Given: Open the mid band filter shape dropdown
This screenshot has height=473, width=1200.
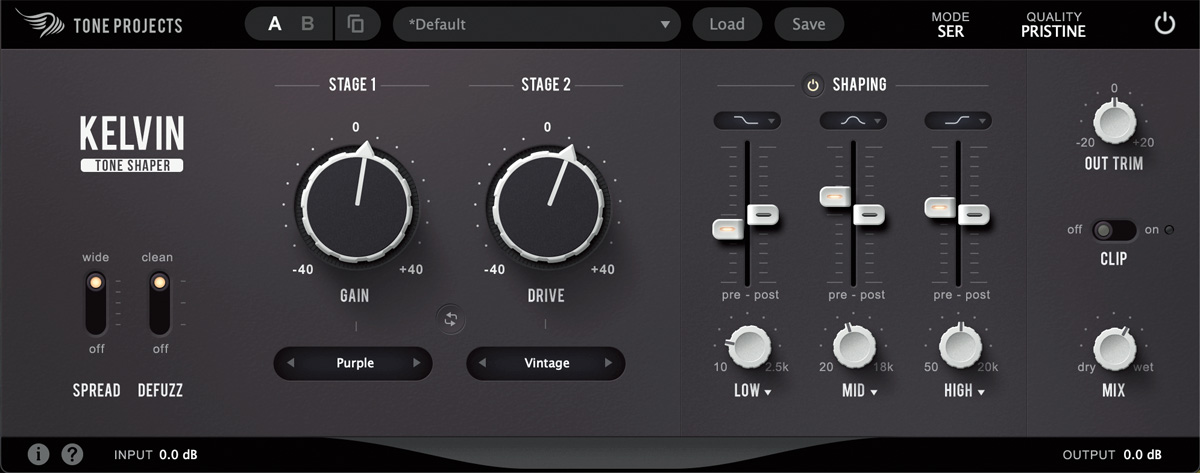Looking at the screenshot, I should point(853,120).
